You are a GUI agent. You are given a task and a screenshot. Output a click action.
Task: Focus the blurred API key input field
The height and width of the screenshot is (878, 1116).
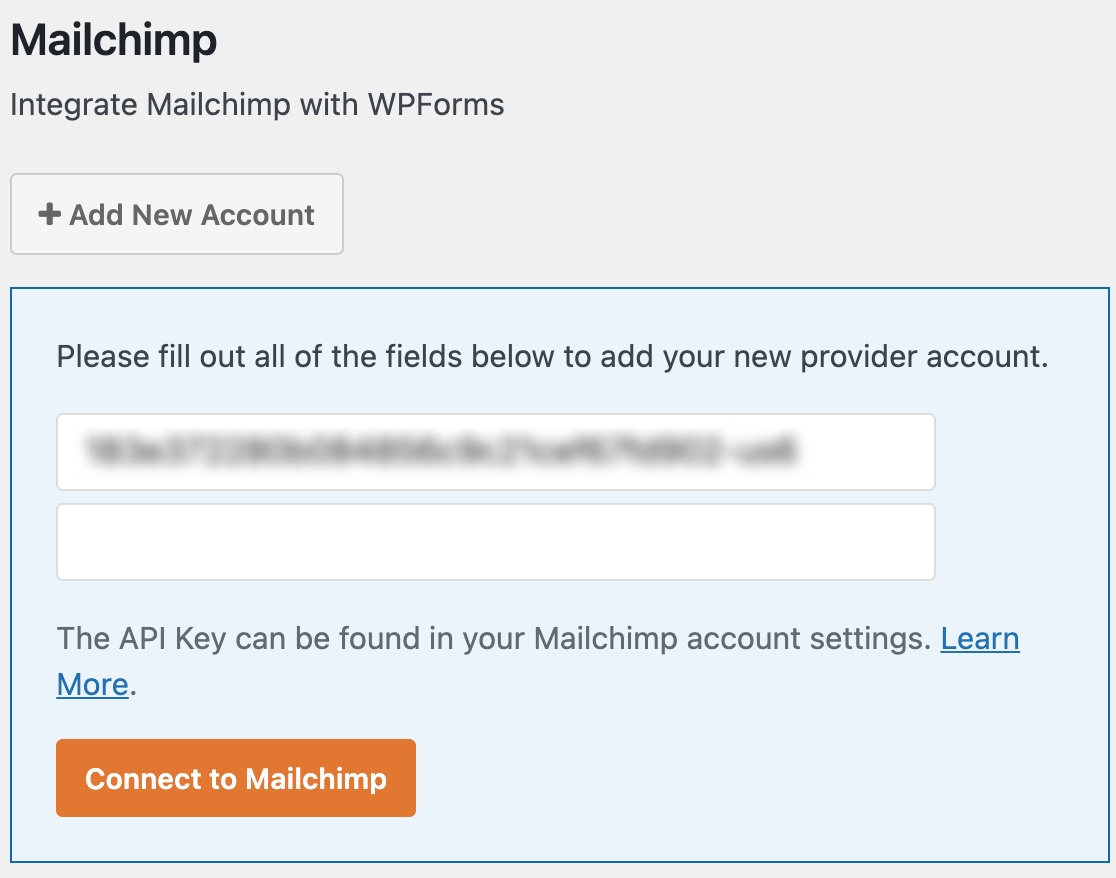(495, 452)
